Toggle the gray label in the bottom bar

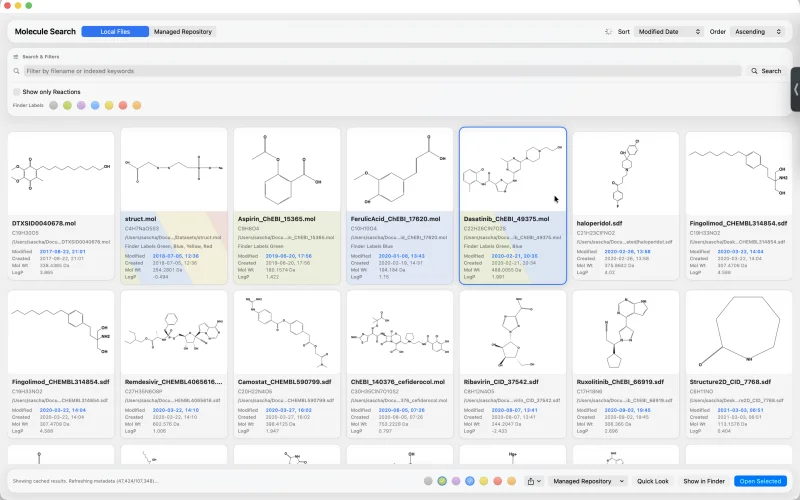pyautogui.click(x=428, y=481)
